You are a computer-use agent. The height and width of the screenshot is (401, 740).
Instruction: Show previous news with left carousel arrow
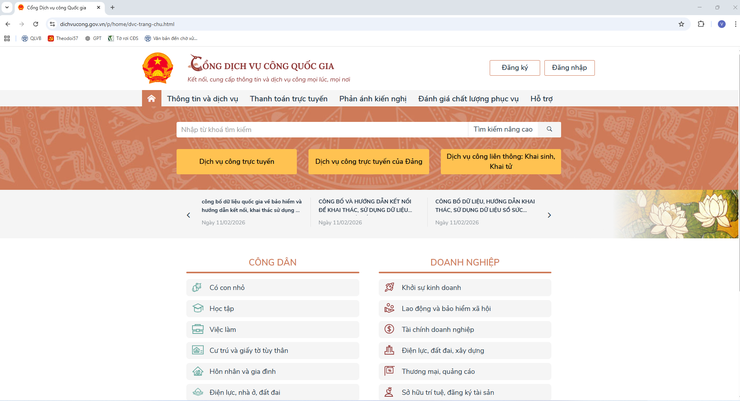pos(188,215)
